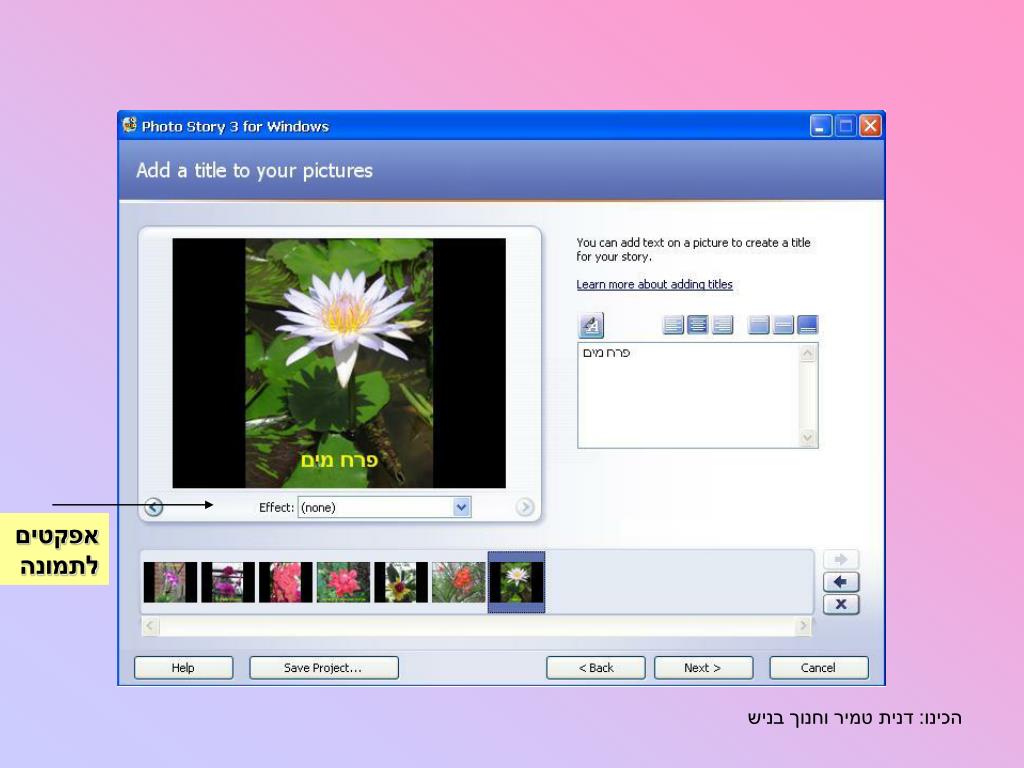1024x768 pixels.
Task: Select the third thumbnail with pink flower
Action: coord(285,582)
